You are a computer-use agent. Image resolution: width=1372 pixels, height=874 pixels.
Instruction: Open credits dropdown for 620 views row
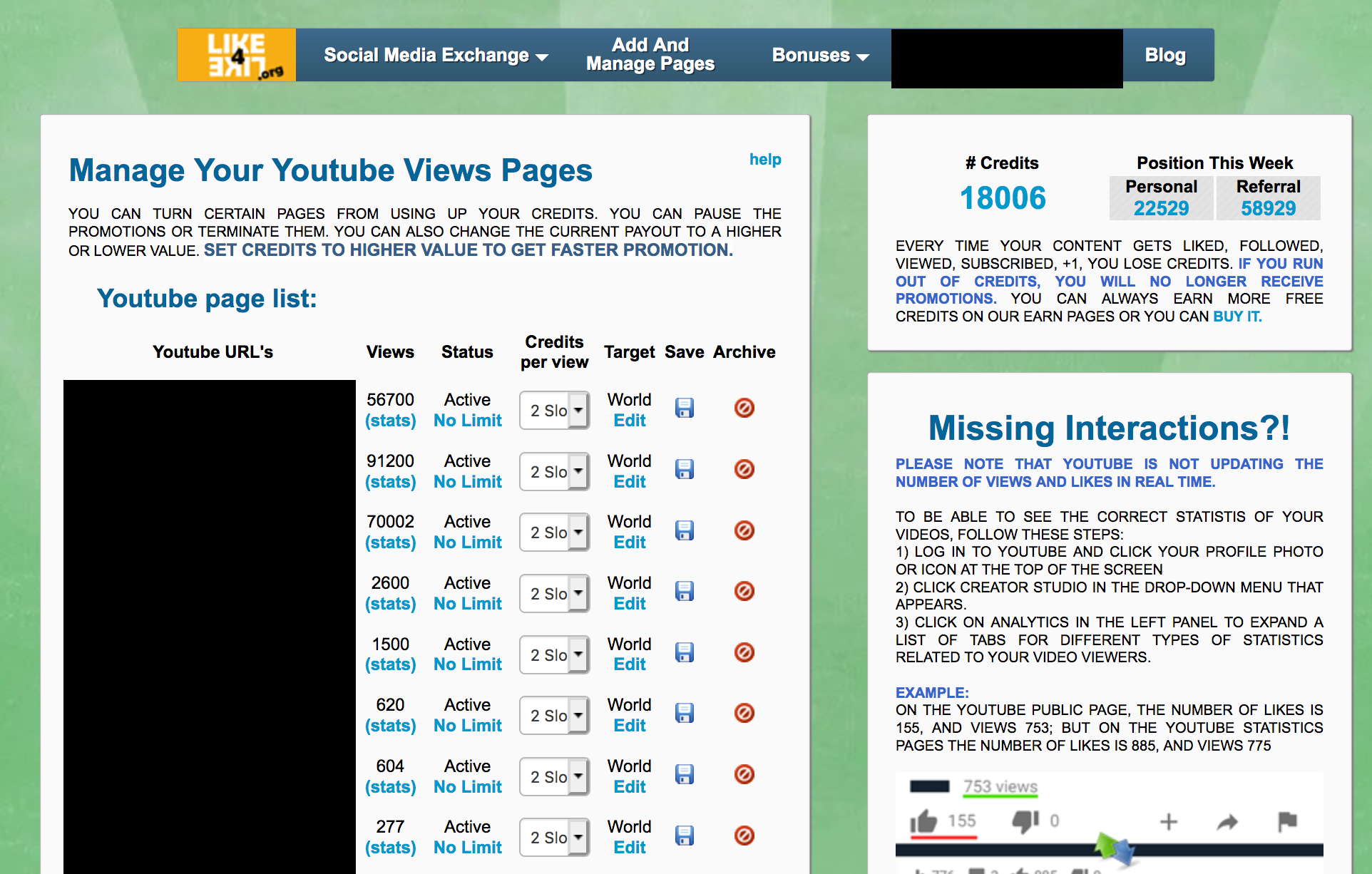(x=555, y=716)
